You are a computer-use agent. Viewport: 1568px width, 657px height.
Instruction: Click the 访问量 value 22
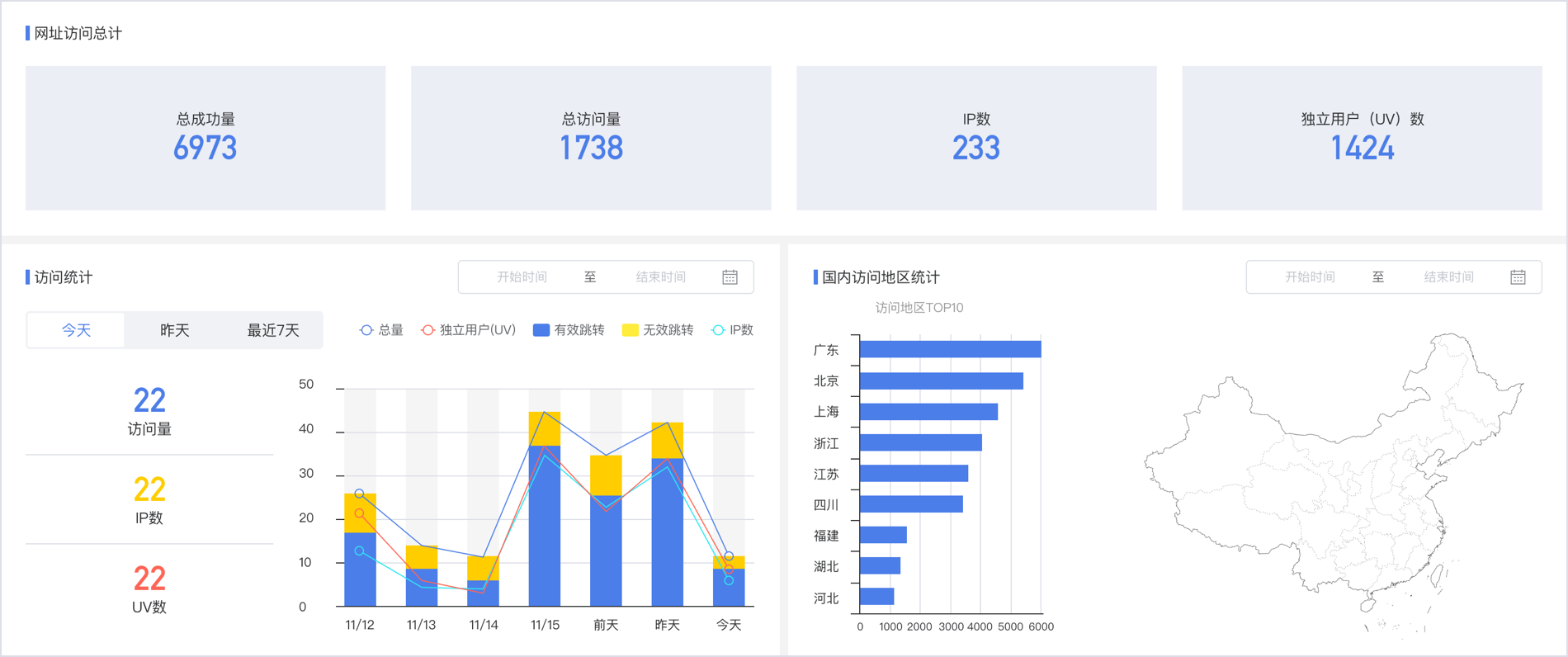pyautogui.click(x=149, y=400)
